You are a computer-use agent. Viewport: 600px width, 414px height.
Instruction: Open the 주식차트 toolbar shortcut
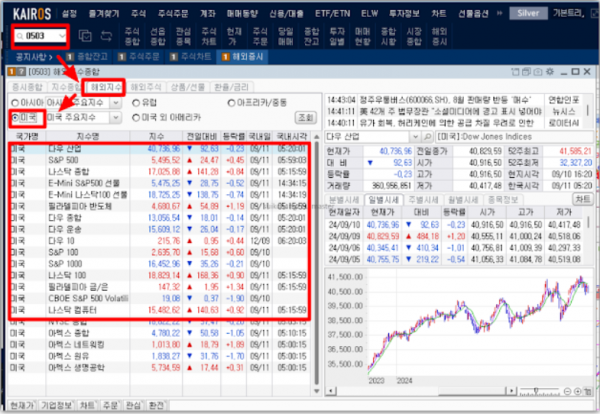tap(209, 36)
